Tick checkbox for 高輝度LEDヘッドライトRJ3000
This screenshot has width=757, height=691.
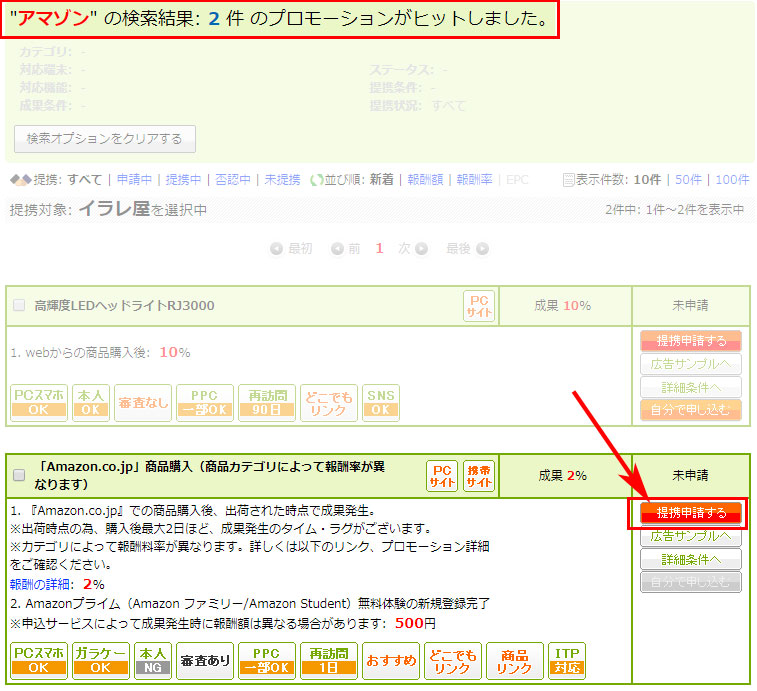coord(19,305)
